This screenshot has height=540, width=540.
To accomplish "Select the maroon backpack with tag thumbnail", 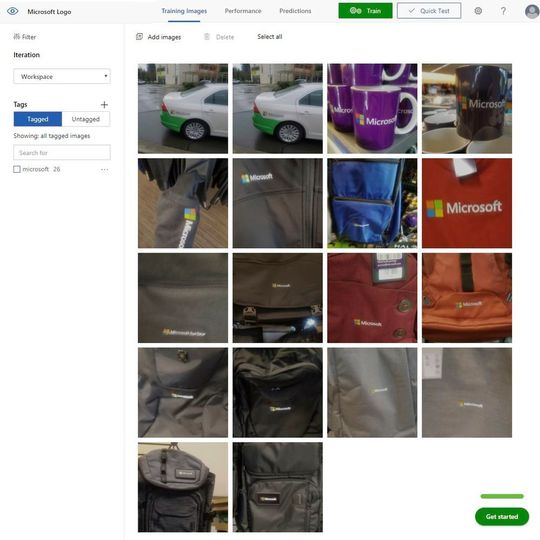I will (372, 298).
